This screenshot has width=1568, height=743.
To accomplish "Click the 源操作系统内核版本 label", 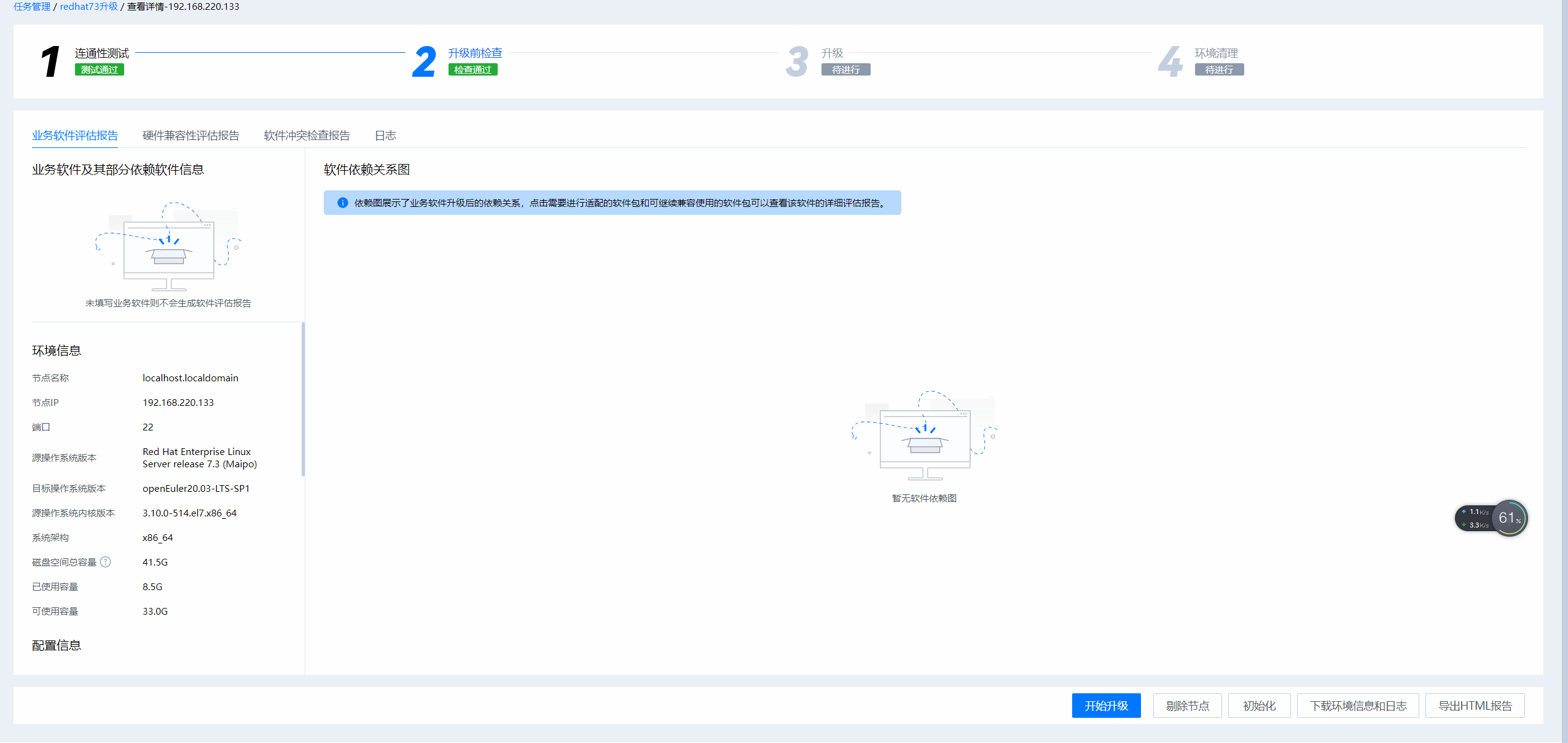I will coord(74,513).
